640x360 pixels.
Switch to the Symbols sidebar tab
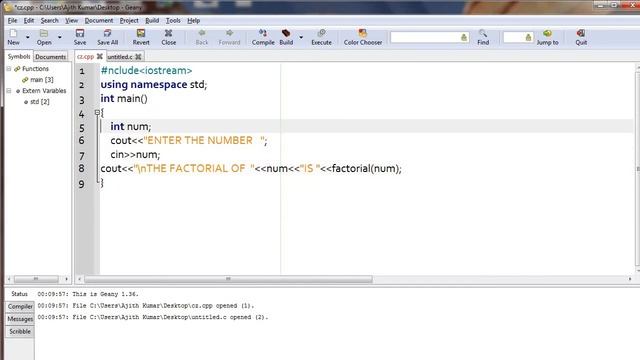(19, 56)
